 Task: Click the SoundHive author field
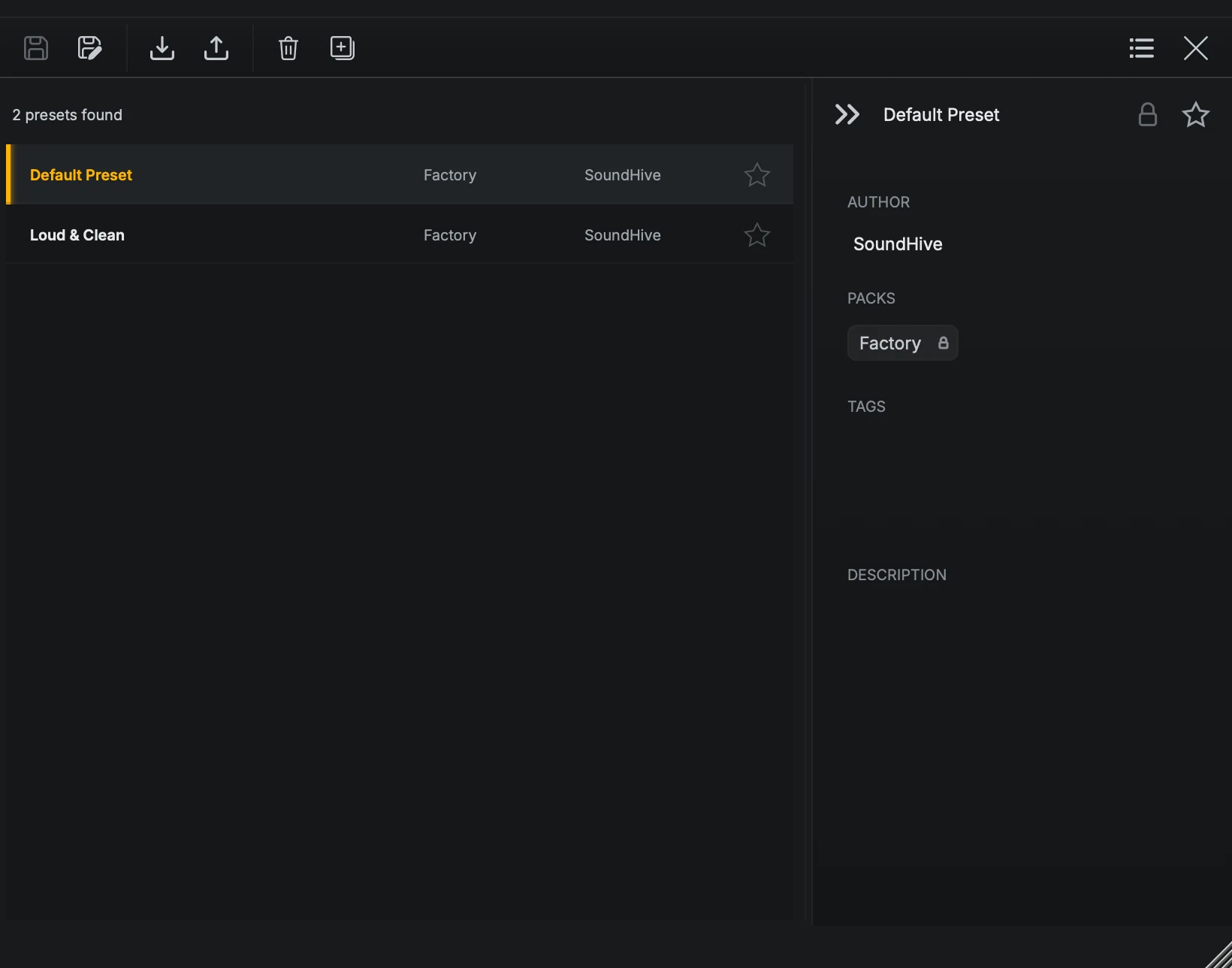coord(898,244)
